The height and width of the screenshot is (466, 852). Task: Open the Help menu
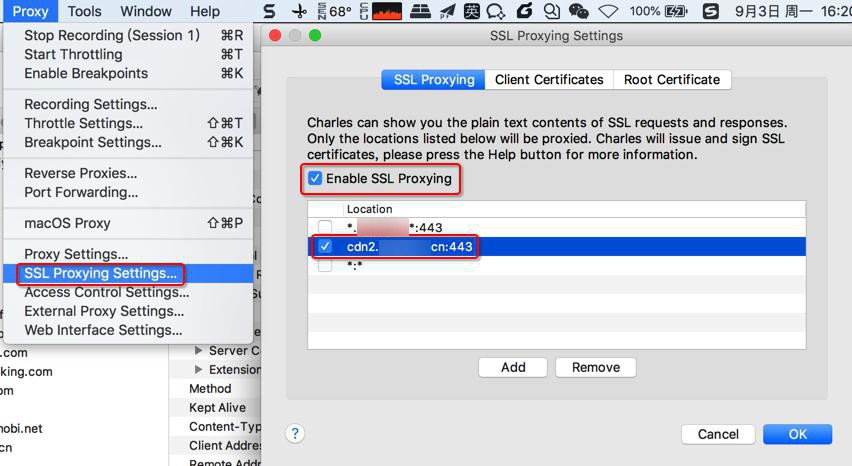204,11
